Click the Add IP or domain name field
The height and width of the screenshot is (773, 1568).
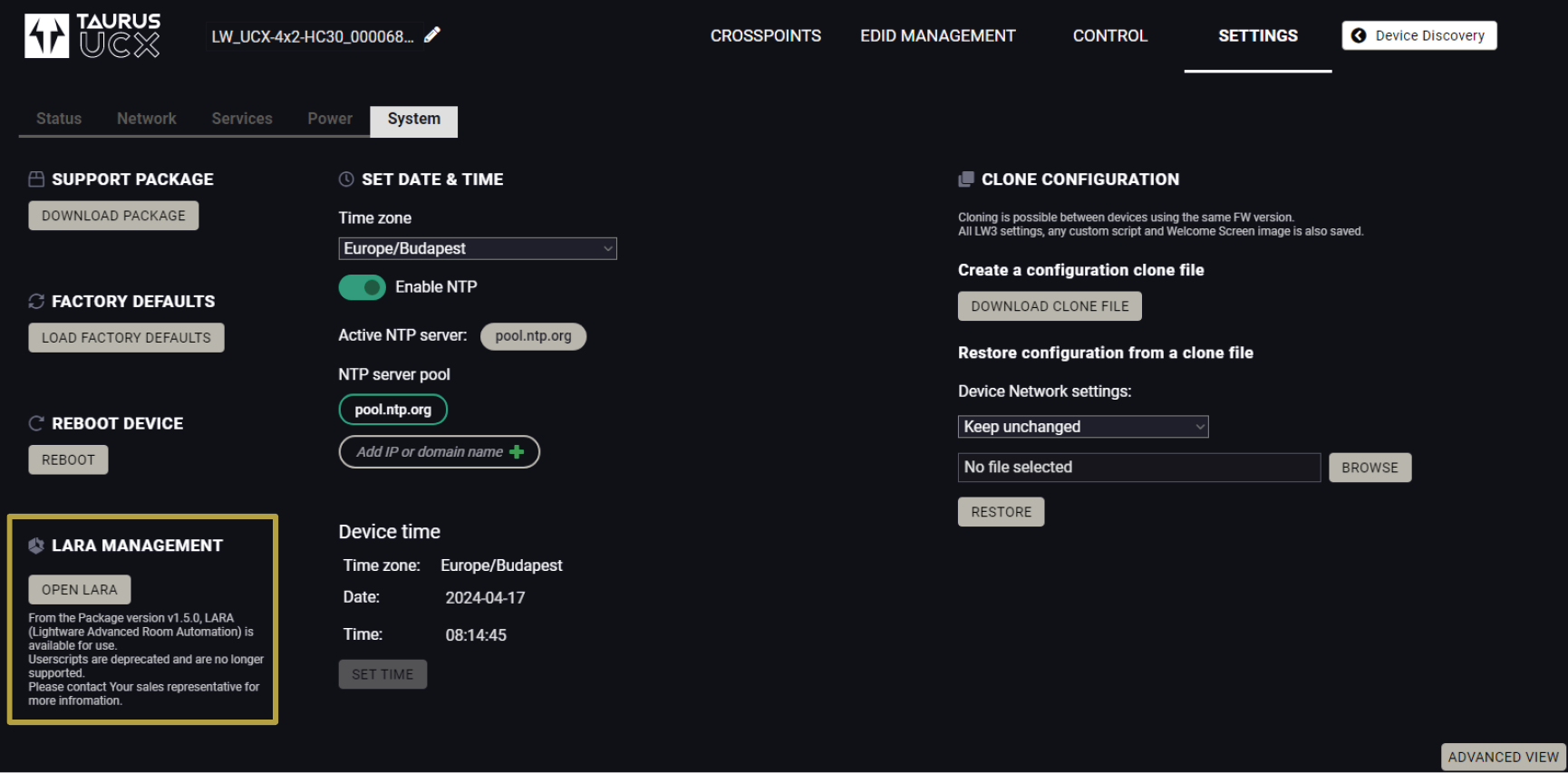tap(440, 452)
